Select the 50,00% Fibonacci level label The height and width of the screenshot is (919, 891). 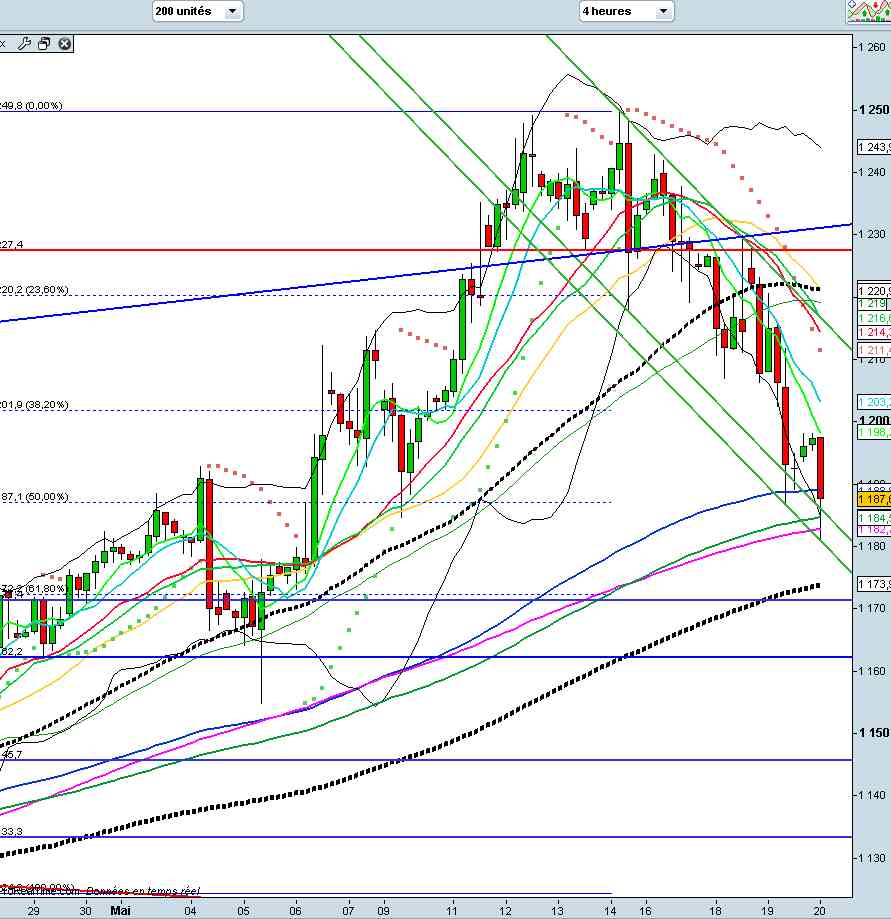36,497
